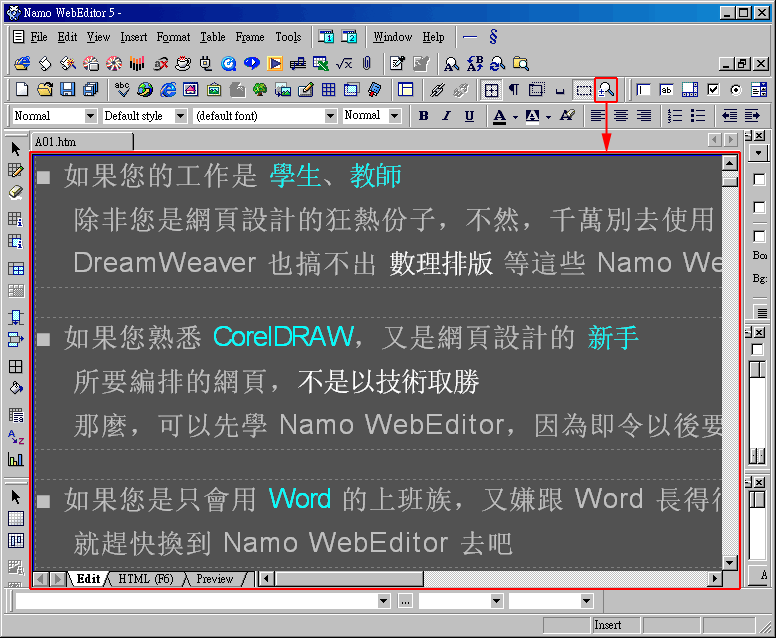Image resolution: width=776 pixels, height=638 pixels.
Task: Click the form radio button icon in toolbar
Action: point(736,90)
